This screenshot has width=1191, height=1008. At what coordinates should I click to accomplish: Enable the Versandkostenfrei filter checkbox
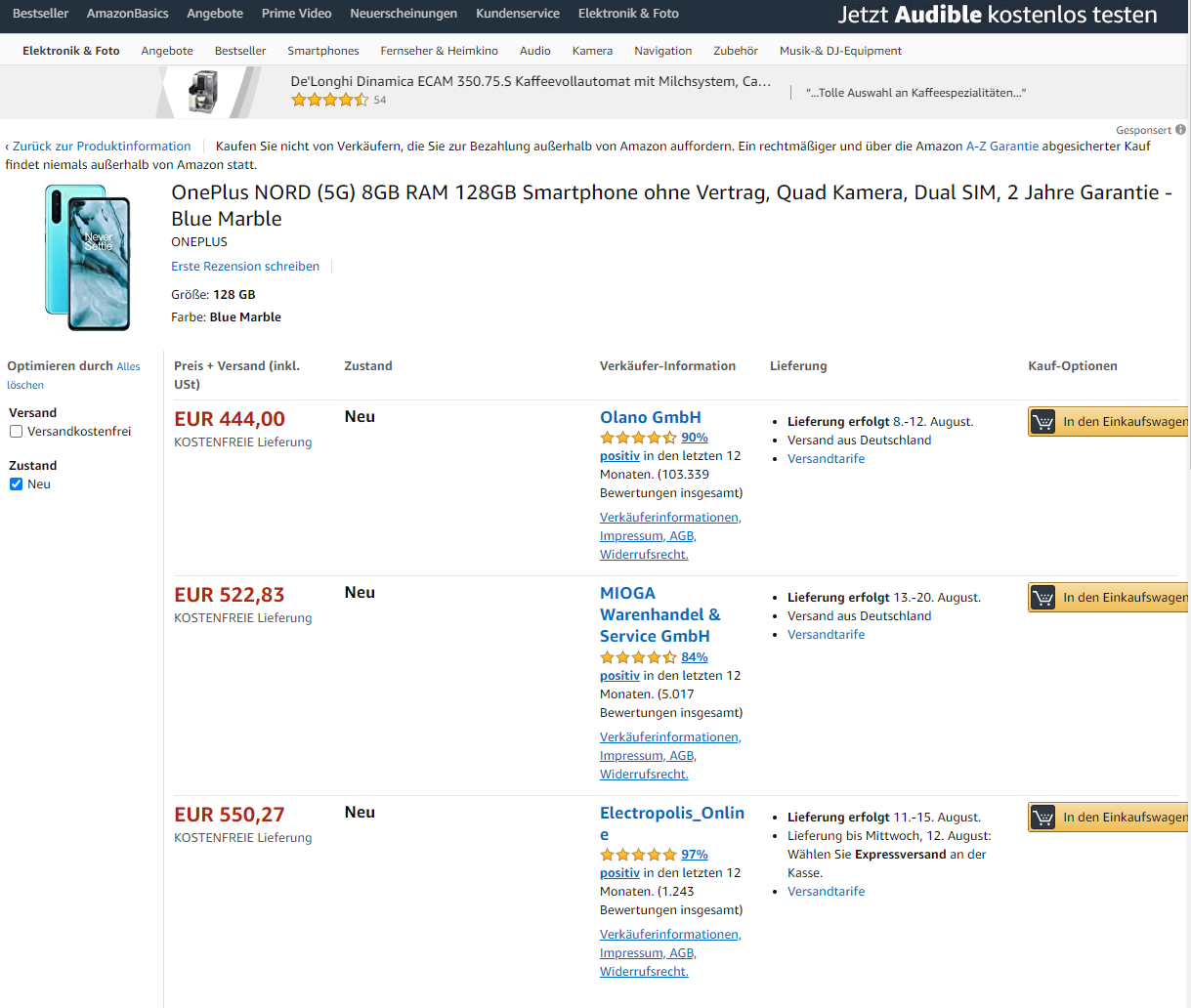tap(16, 432)
